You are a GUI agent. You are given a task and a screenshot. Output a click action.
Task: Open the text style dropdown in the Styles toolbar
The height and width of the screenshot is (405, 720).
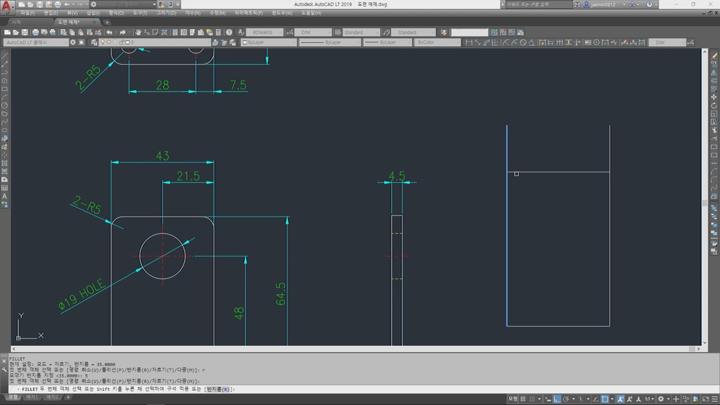(264, 32)
